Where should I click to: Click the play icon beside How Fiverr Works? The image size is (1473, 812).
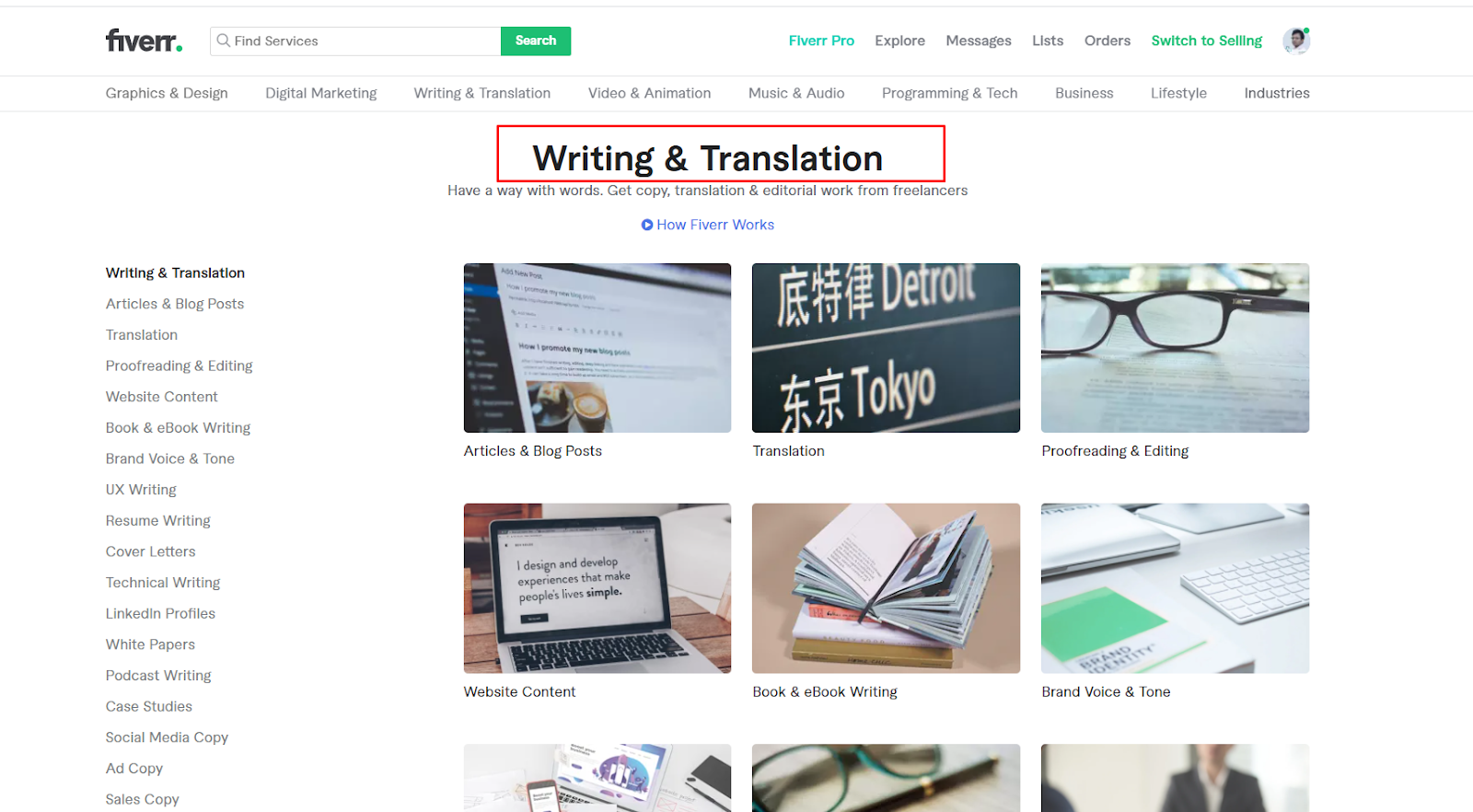647,225
